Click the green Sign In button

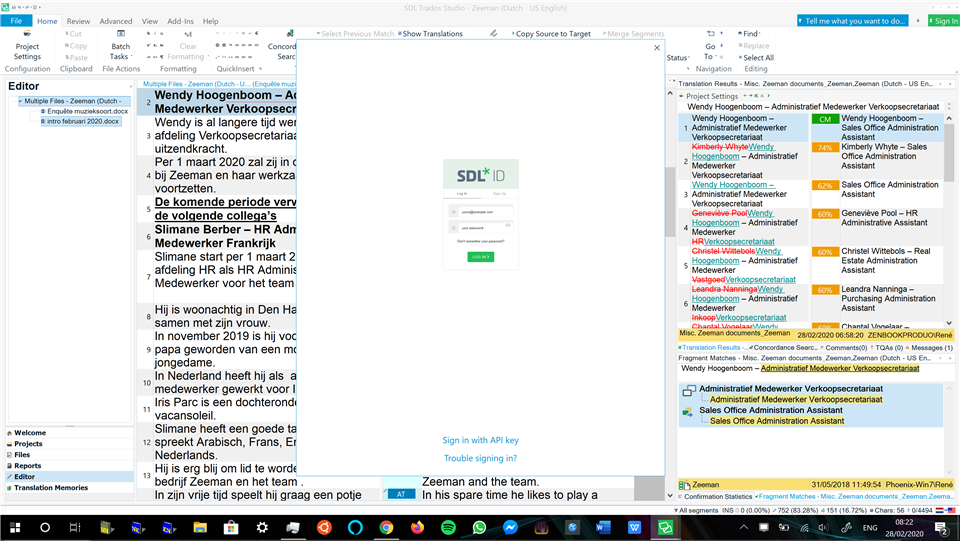tap(944, 21)
